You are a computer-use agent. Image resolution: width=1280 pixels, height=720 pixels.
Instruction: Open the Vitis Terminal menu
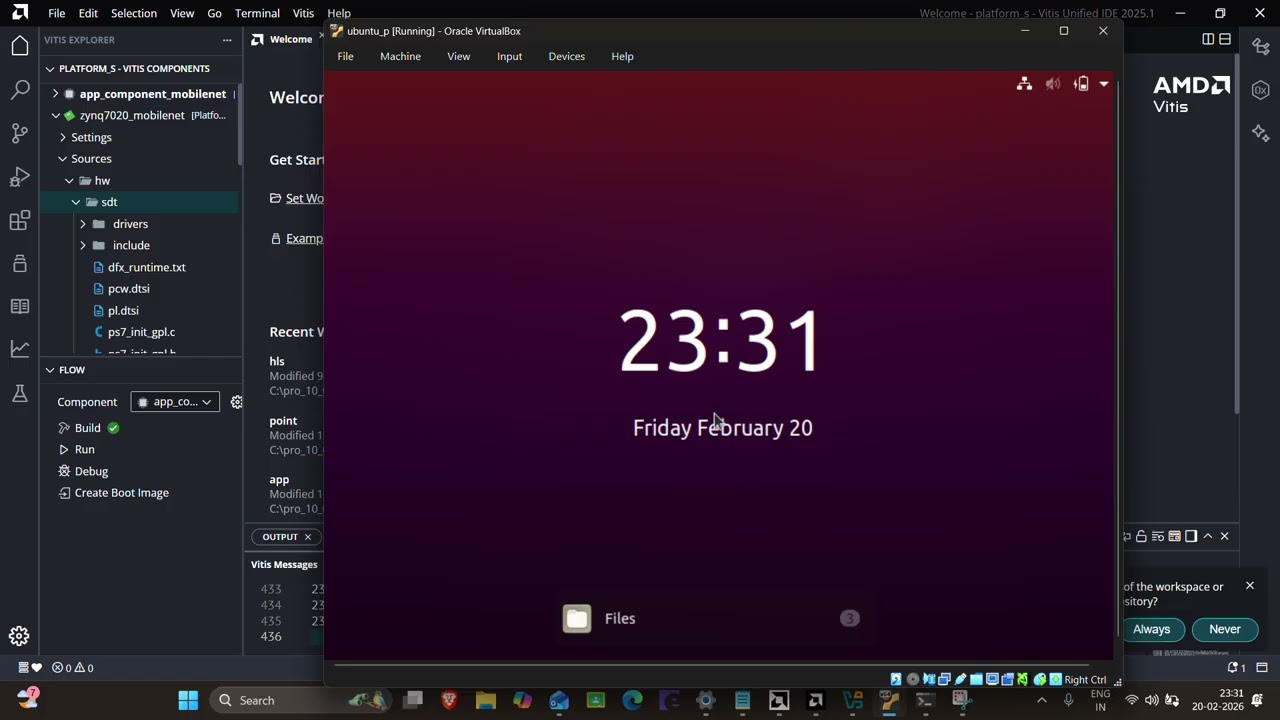tap(257, 13)
